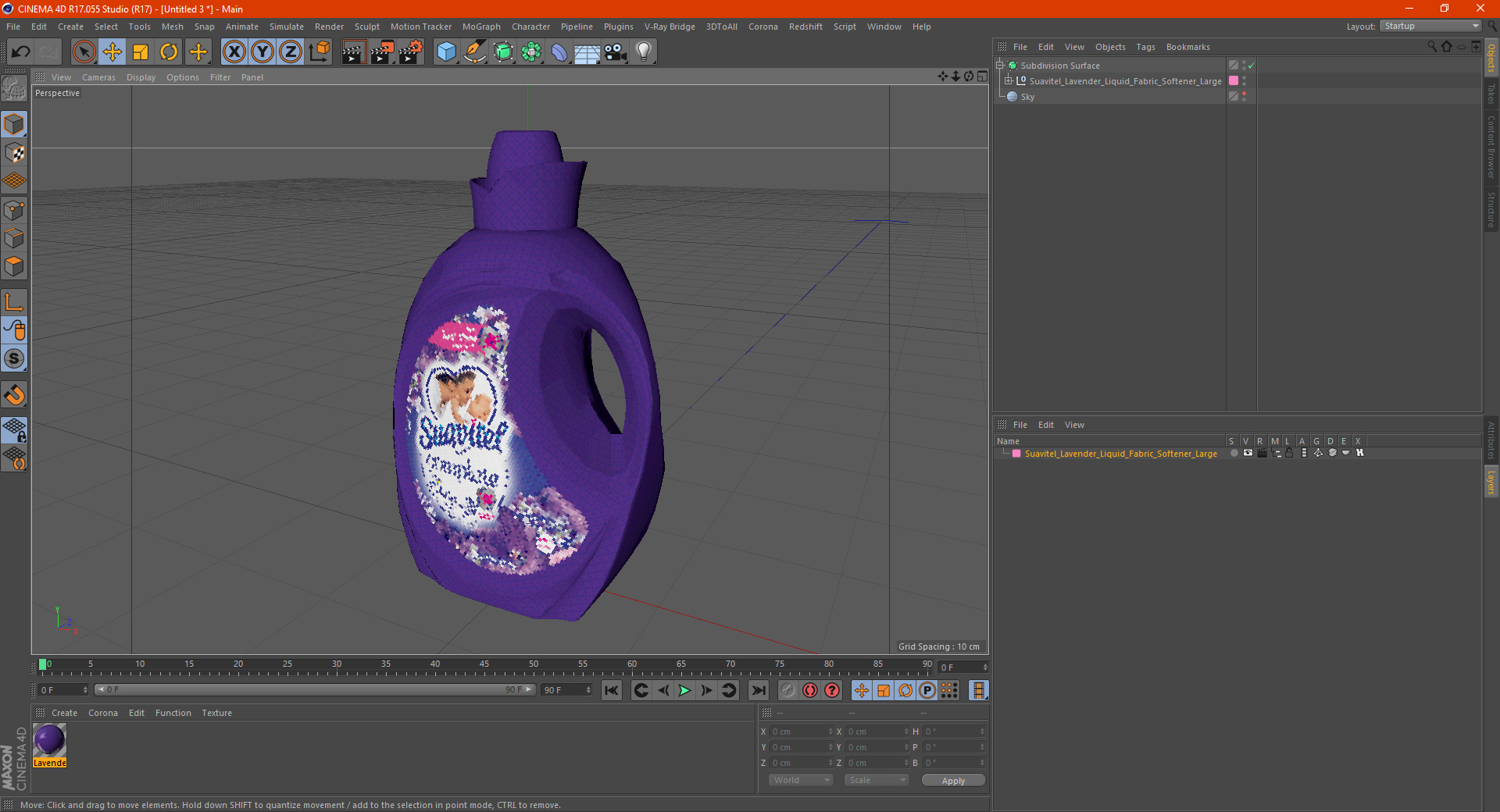Click the Apply button
The height and width of the screenshot is (812, 1500).
(x=953, y=781)
